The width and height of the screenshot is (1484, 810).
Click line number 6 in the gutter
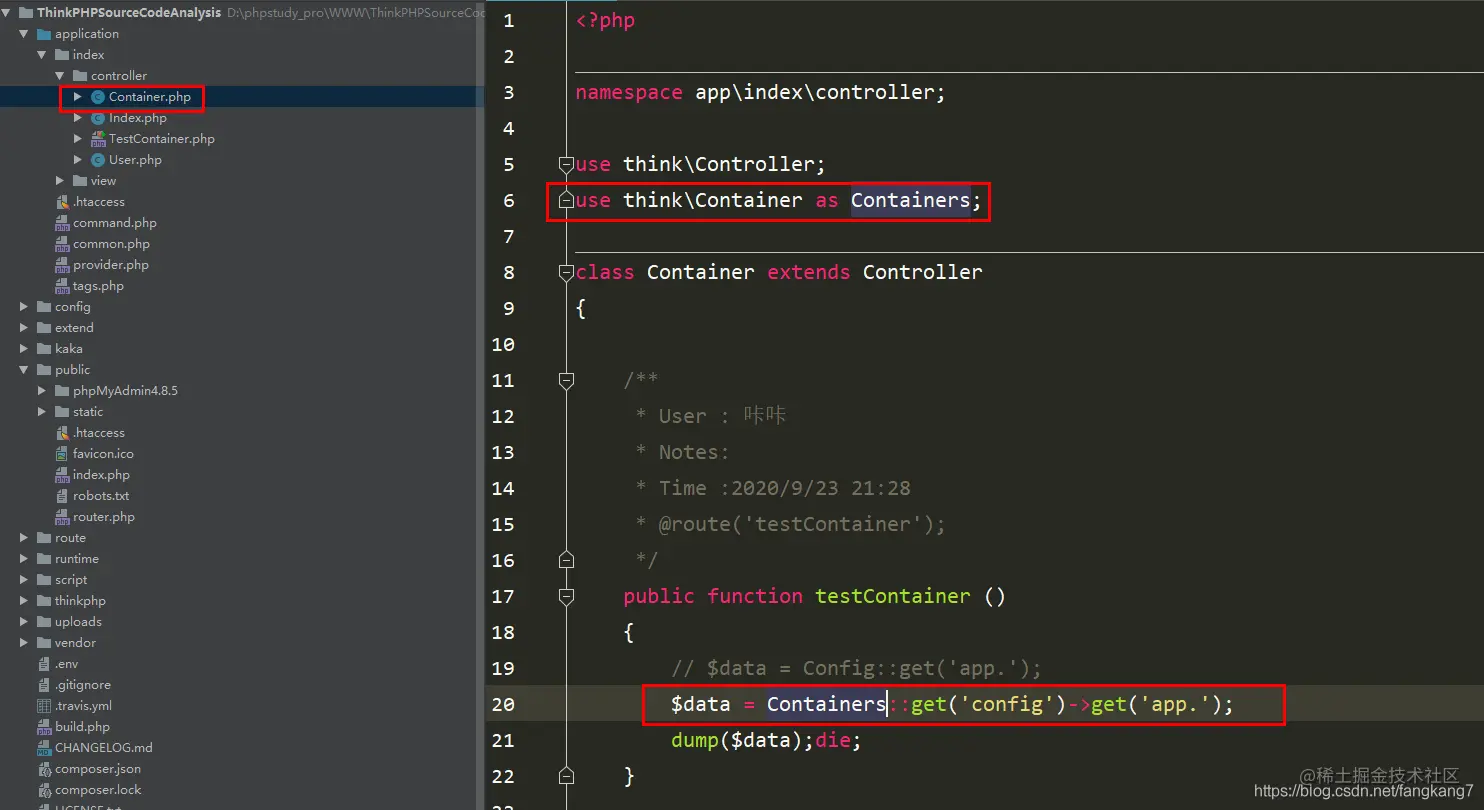(x=509, y=200)
